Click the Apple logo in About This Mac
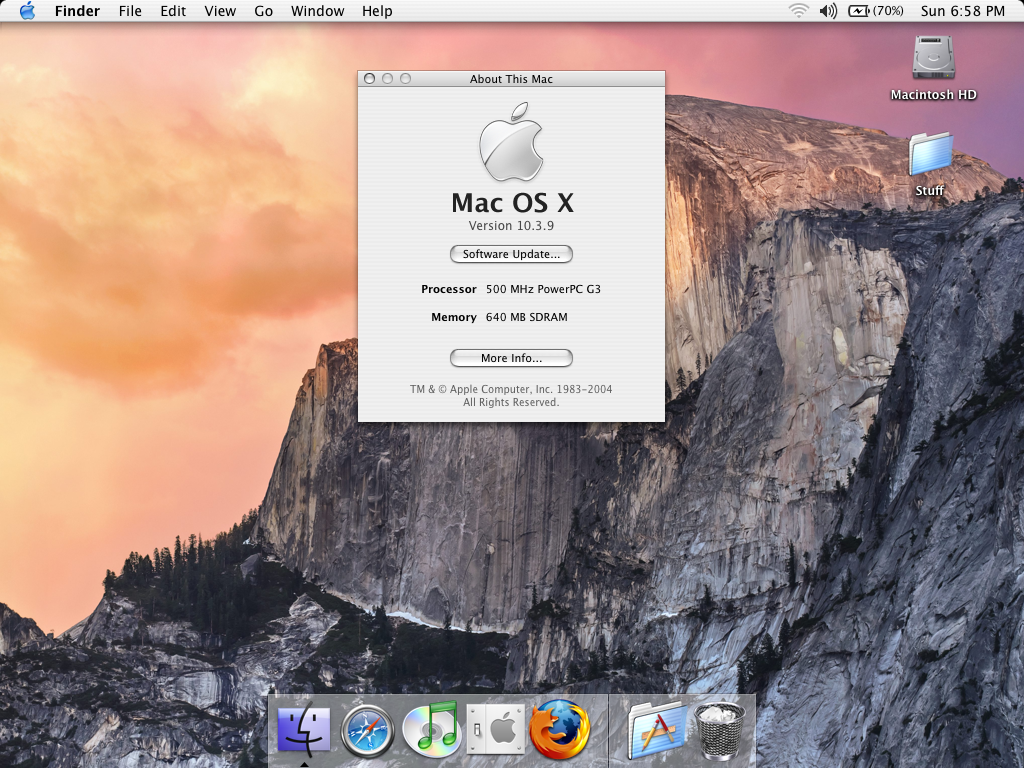This screenshot has height=768, width=1024. click(511, 141)
